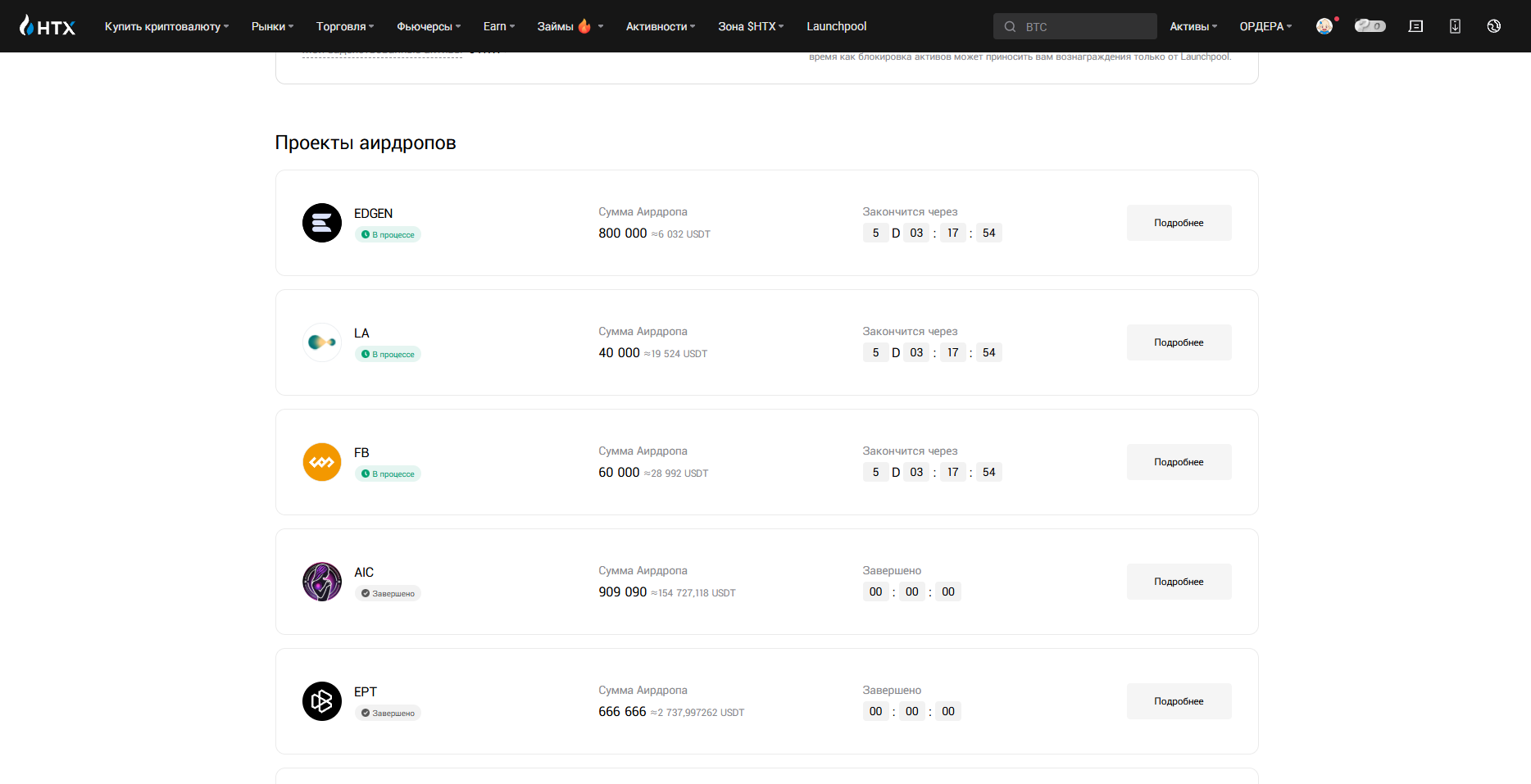Click AIC's Завершено countdown label

click(892, 570)
